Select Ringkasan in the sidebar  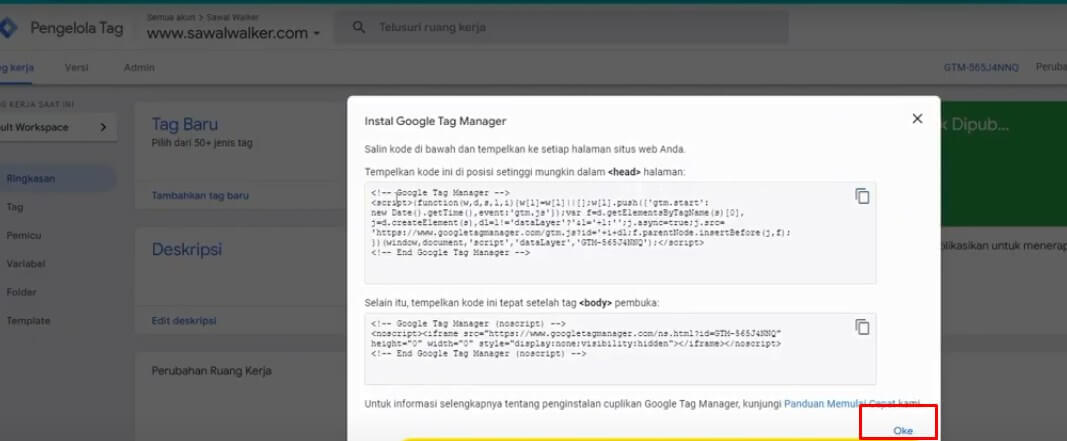[x=57, y=179]
